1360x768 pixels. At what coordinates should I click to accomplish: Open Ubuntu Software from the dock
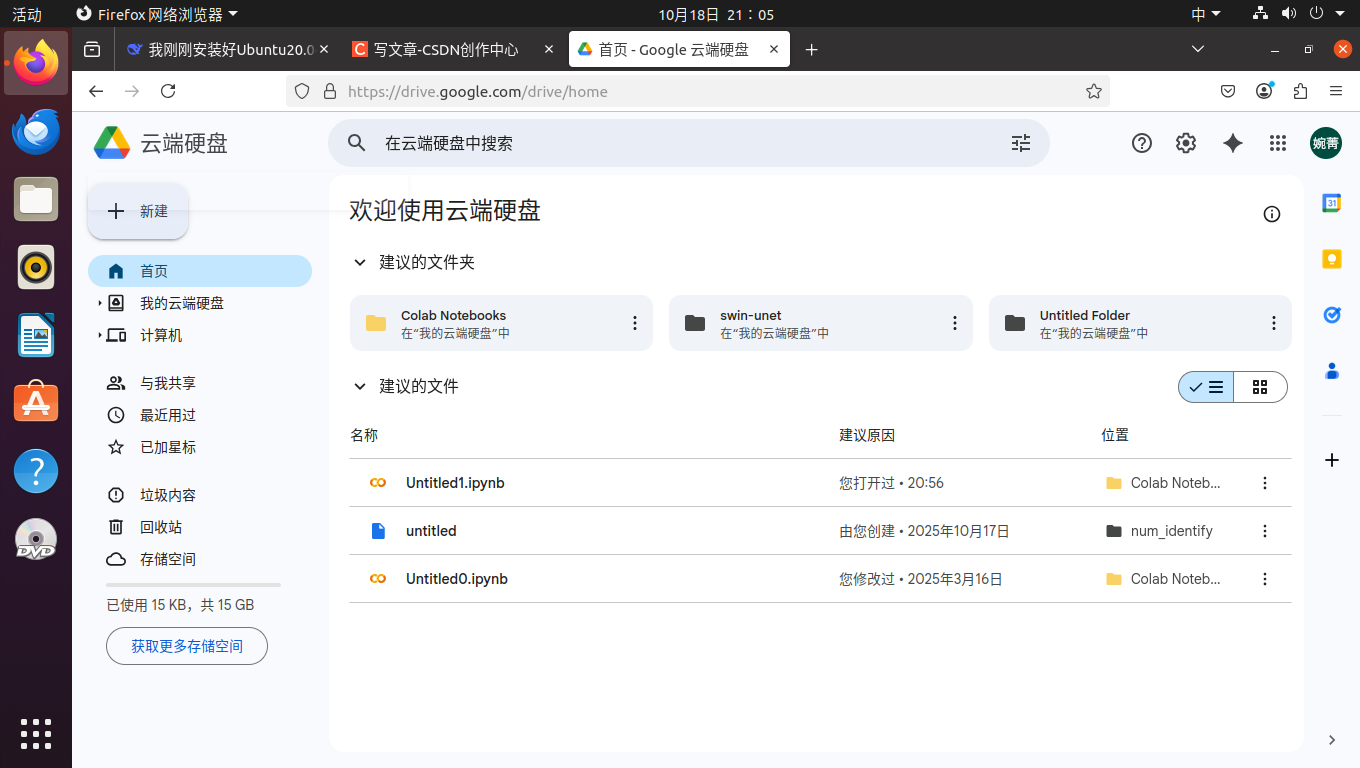(x=36, y=402)
